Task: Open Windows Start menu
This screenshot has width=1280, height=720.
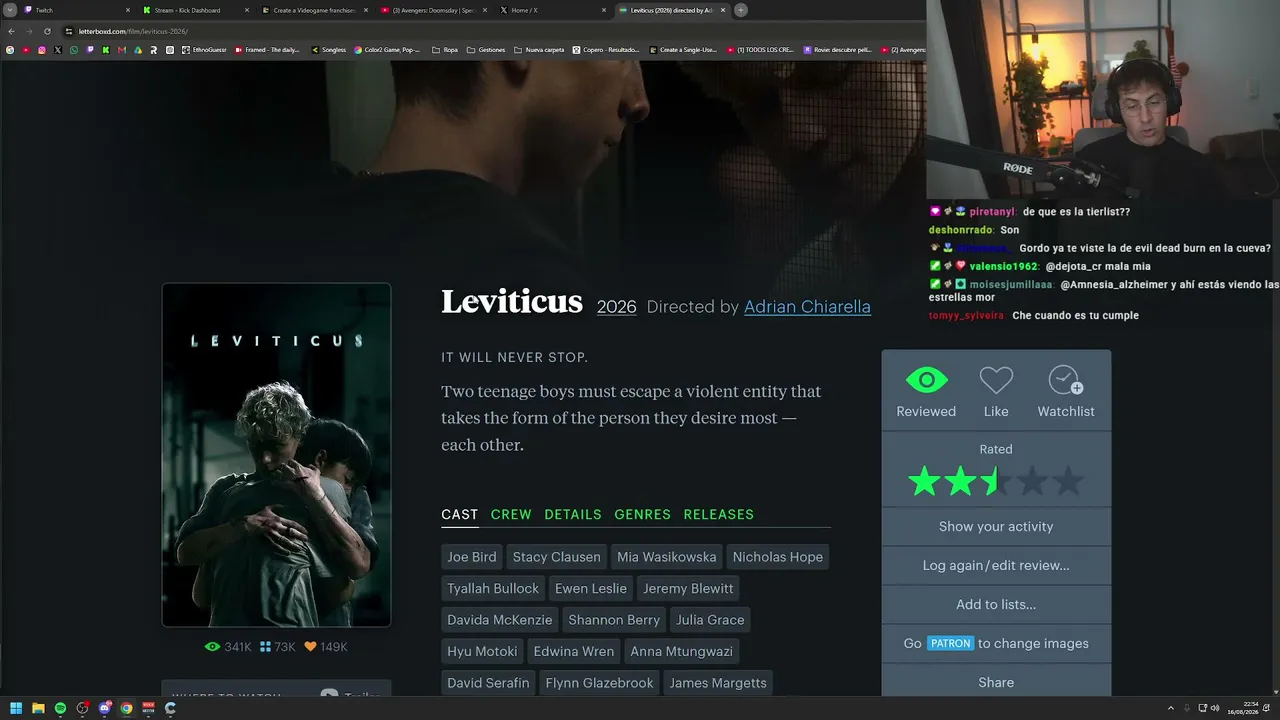Action: click(x=16, y=708)
